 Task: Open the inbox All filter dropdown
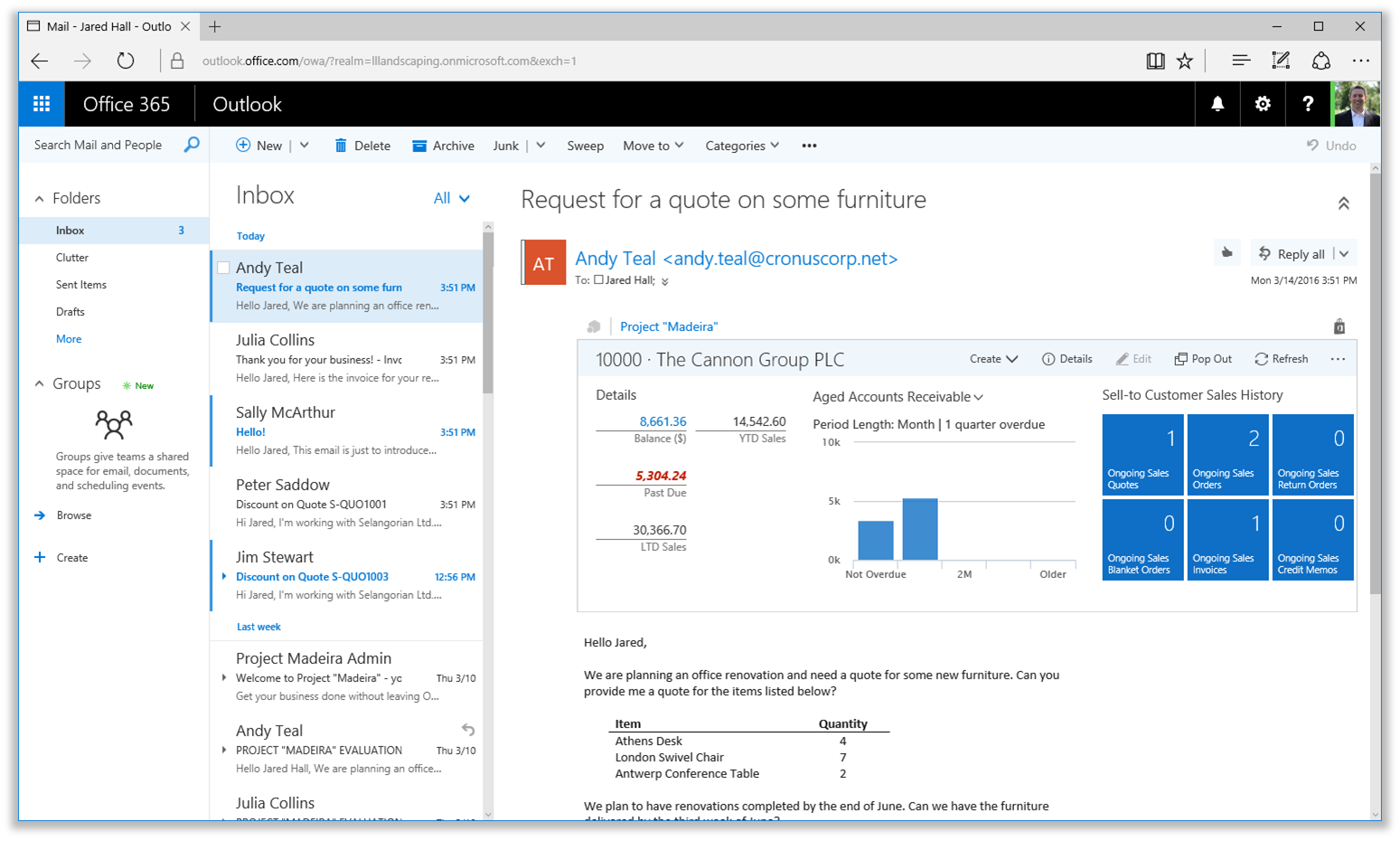tap(452, 198)
